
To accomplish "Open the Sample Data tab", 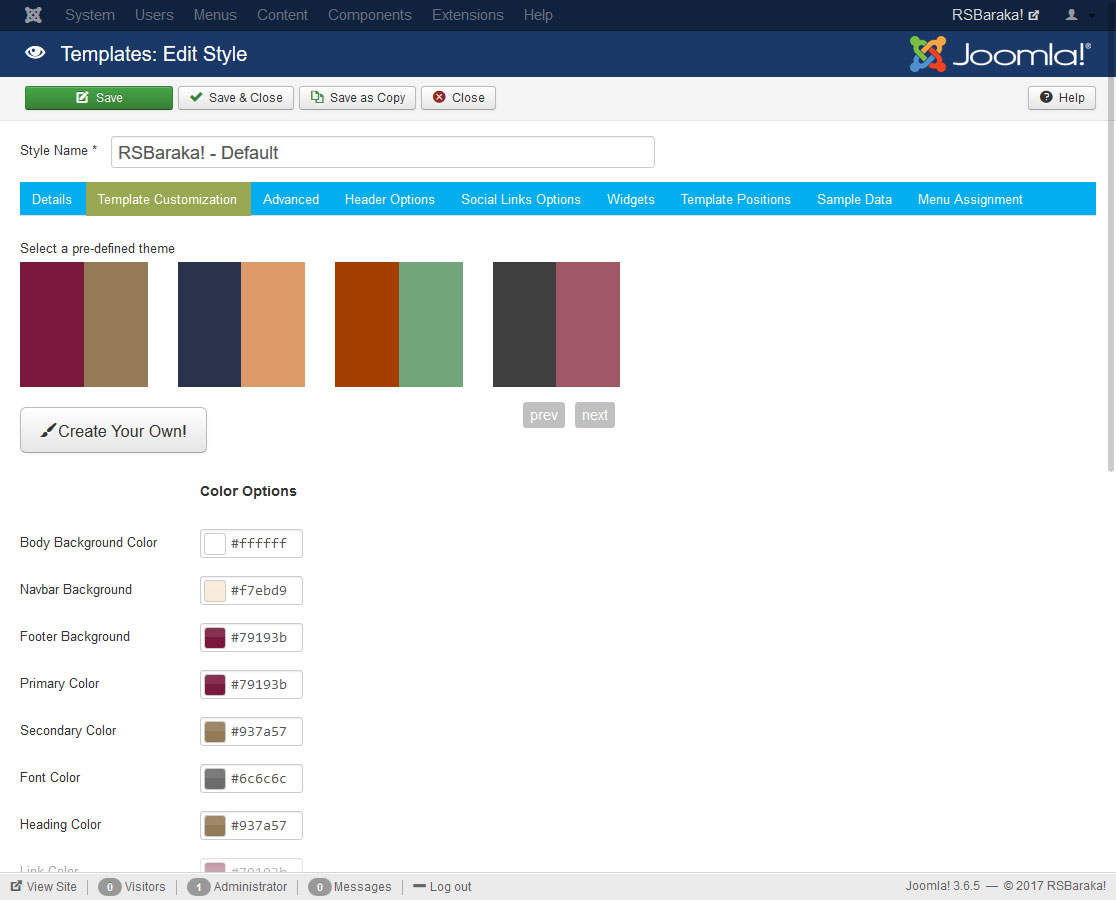I will (854, 199).
